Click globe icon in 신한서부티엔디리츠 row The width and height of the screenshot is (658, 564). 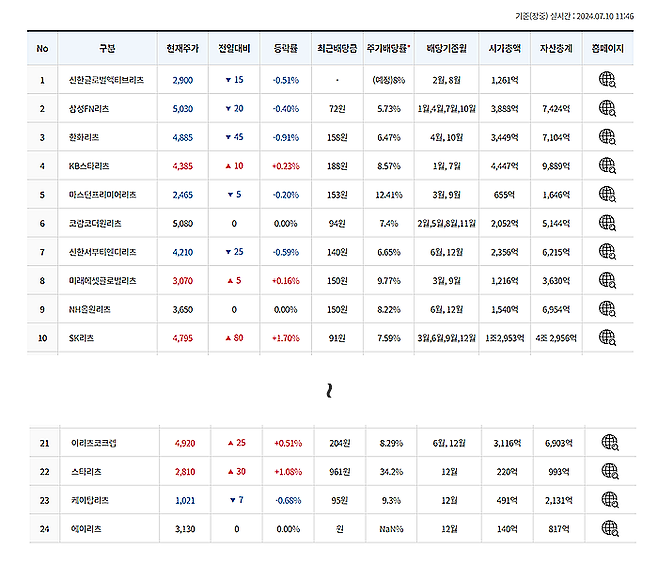click(x=607, y=252)
